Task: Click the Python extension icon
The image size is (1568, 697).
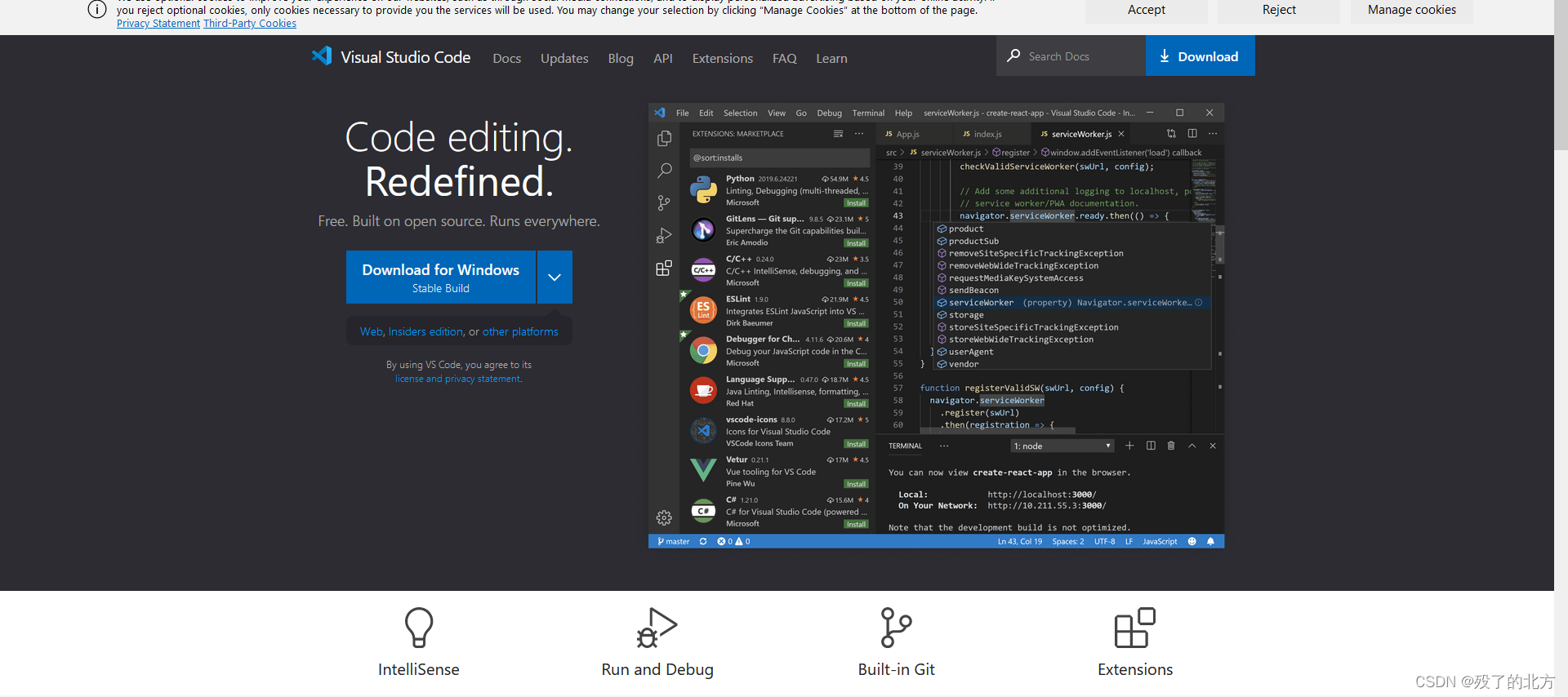Action: (x=703, y=190)
